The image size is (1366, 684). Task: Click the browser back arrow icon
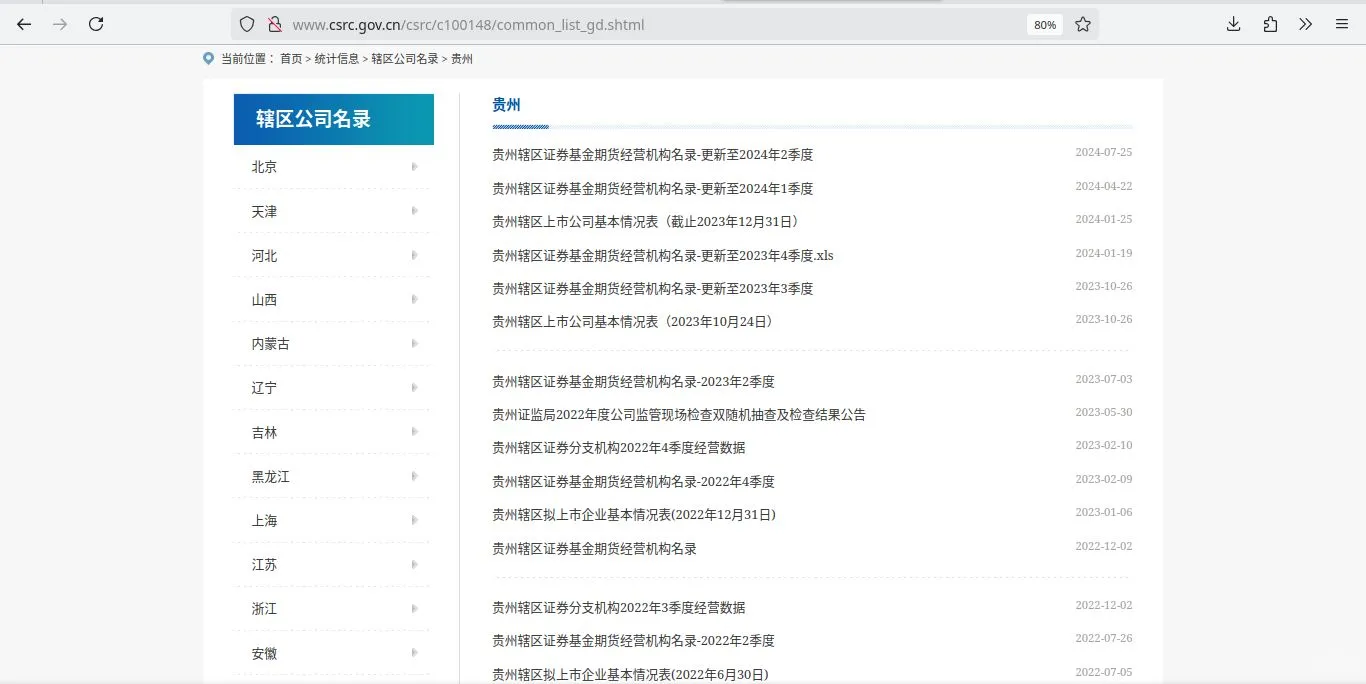[23, 24]
